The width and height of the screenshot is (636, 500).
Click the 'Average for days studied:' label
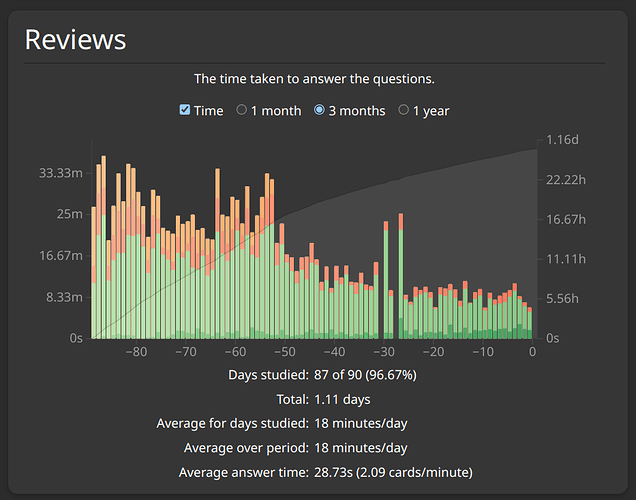tap(232, 424)
